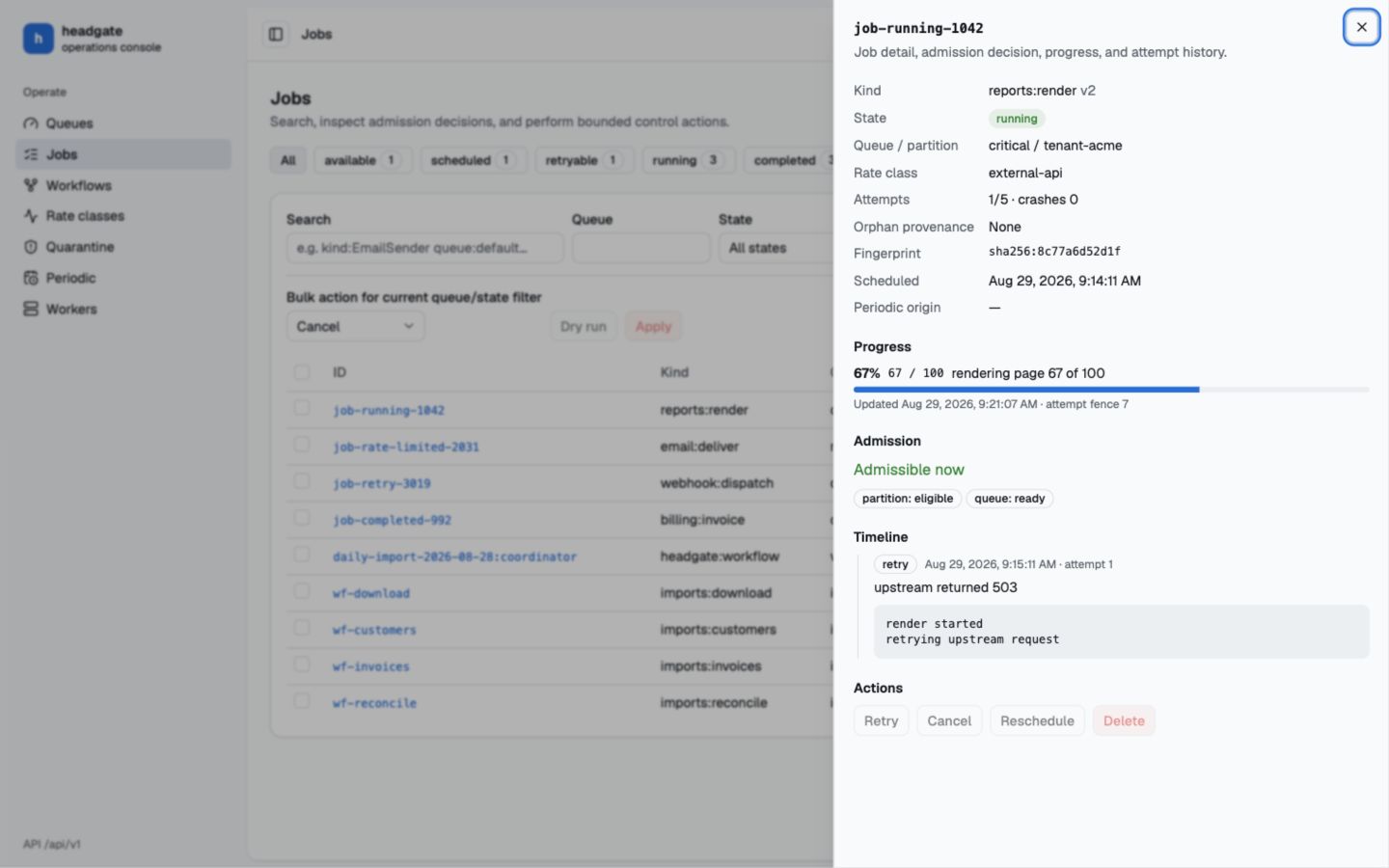Click the partition: eligible tag

pos(908,499)
